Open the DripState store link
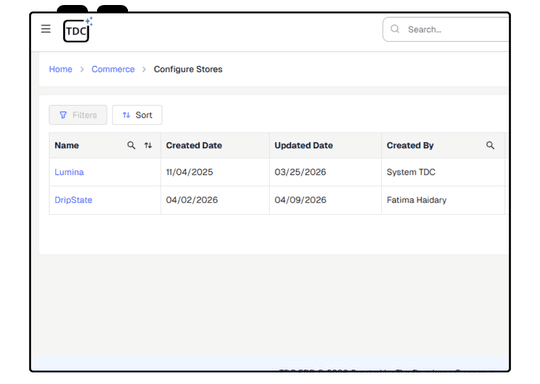The height and width of the screenshot is (384, 540). pos(73,200)
